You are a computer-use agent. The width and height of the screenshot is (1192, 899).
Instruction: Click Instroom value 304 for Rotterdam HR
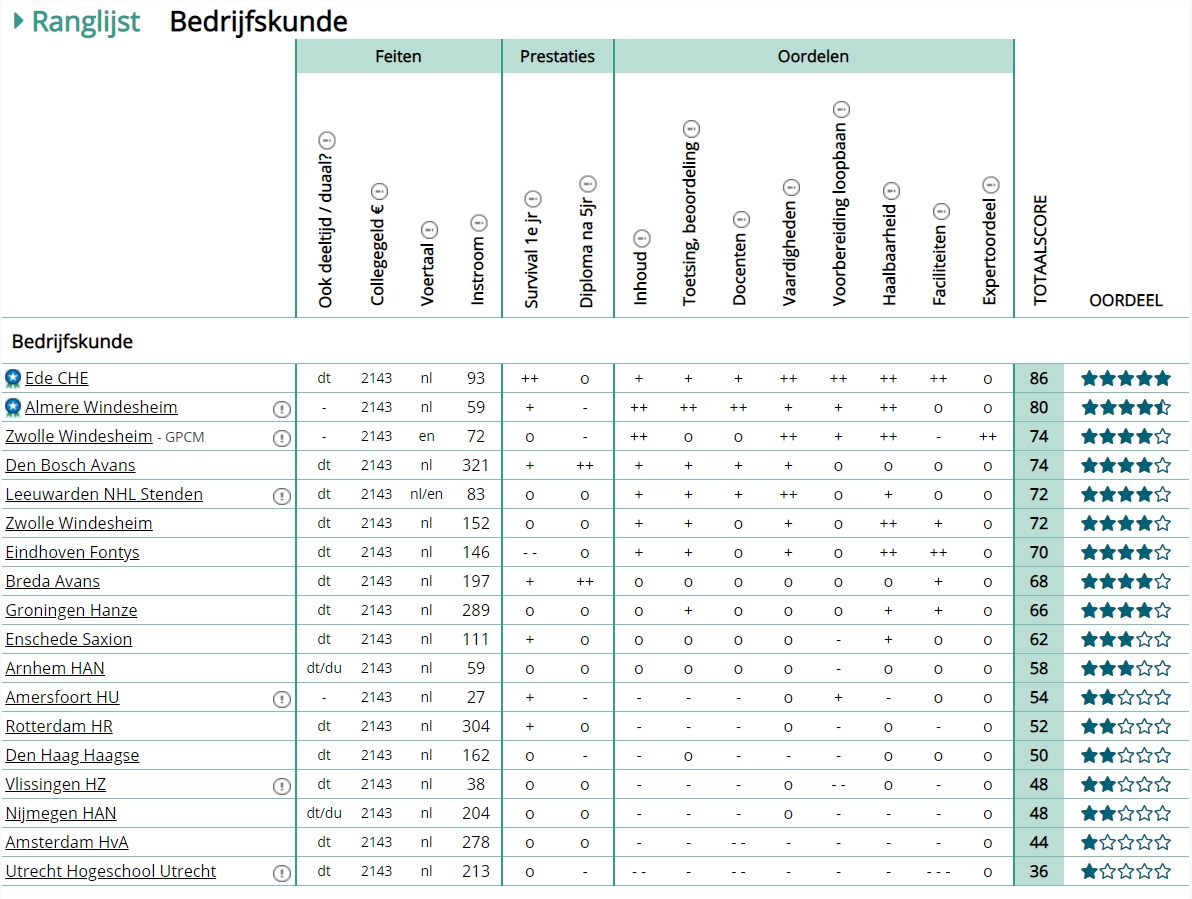coord(476,726)
